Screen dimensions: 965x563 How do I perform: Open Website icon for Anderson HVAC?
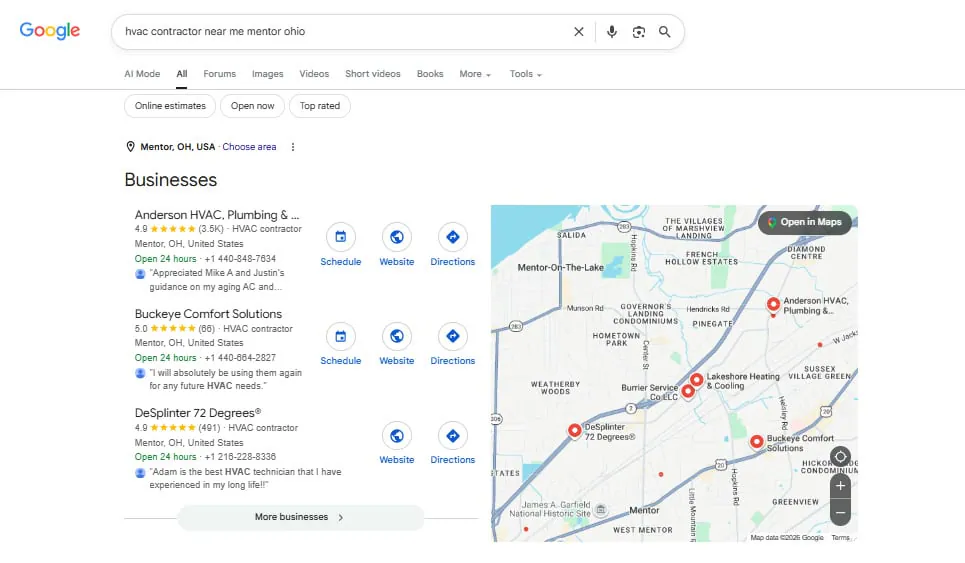click(396, 237)
